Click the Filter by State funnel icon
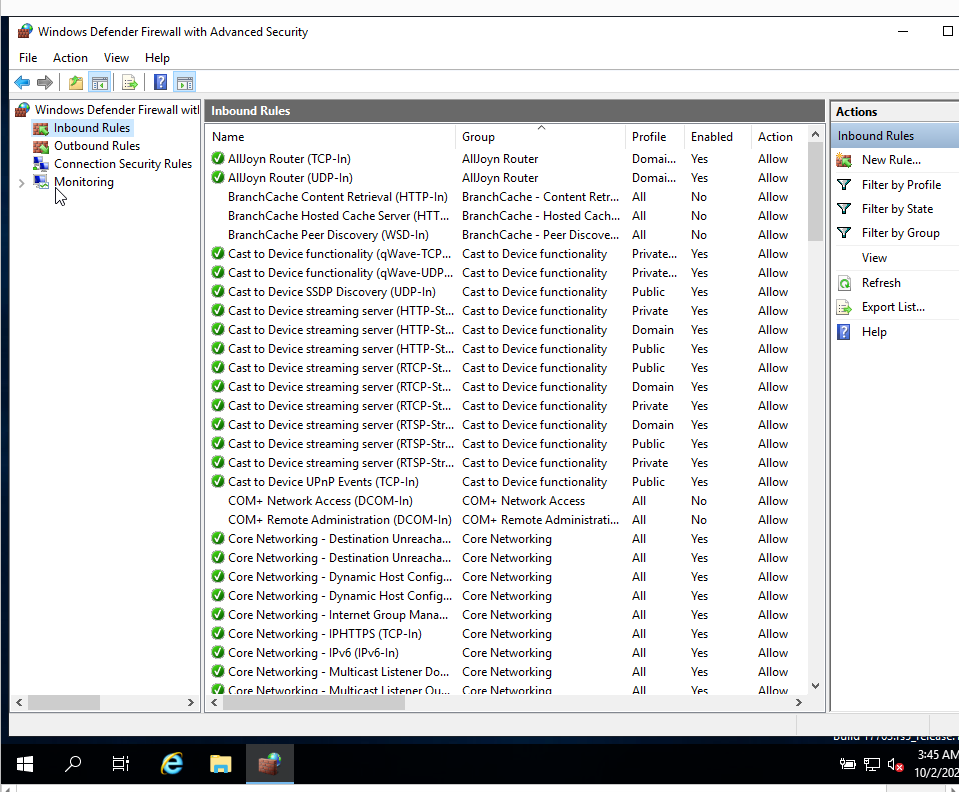This screenshot has width=959, height=792. [x=844, y=209]
